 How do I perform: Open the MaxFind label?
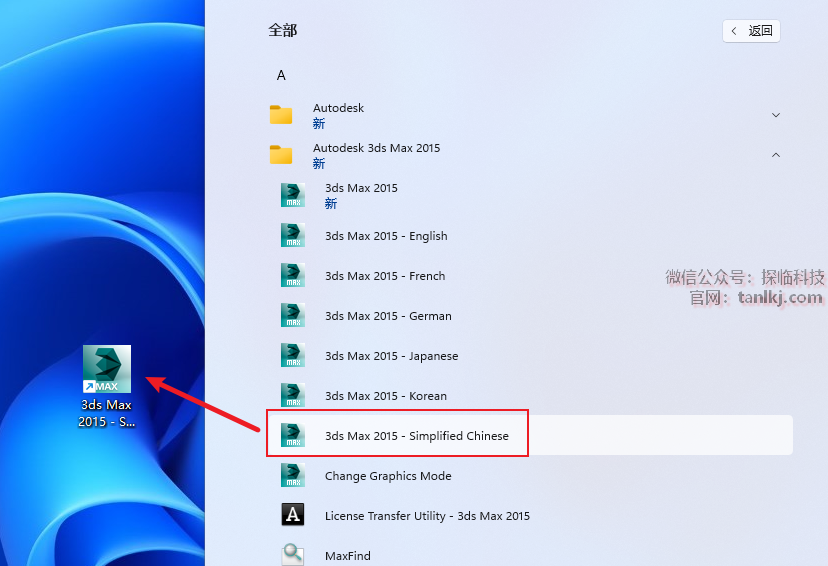point(347,556)
